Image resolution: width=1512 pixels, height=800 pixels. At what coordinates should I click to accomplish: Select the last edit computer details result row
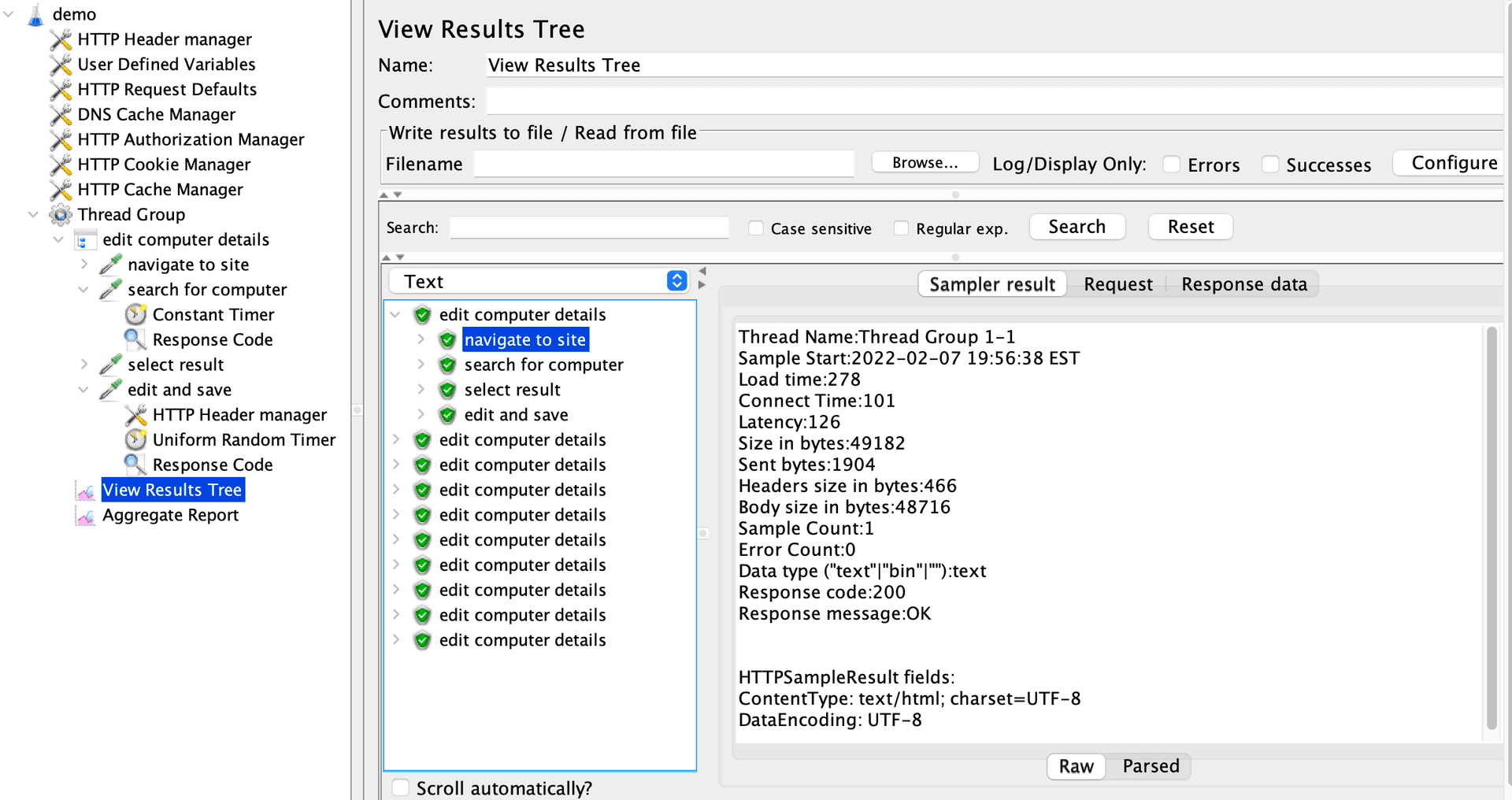point(522,640)
